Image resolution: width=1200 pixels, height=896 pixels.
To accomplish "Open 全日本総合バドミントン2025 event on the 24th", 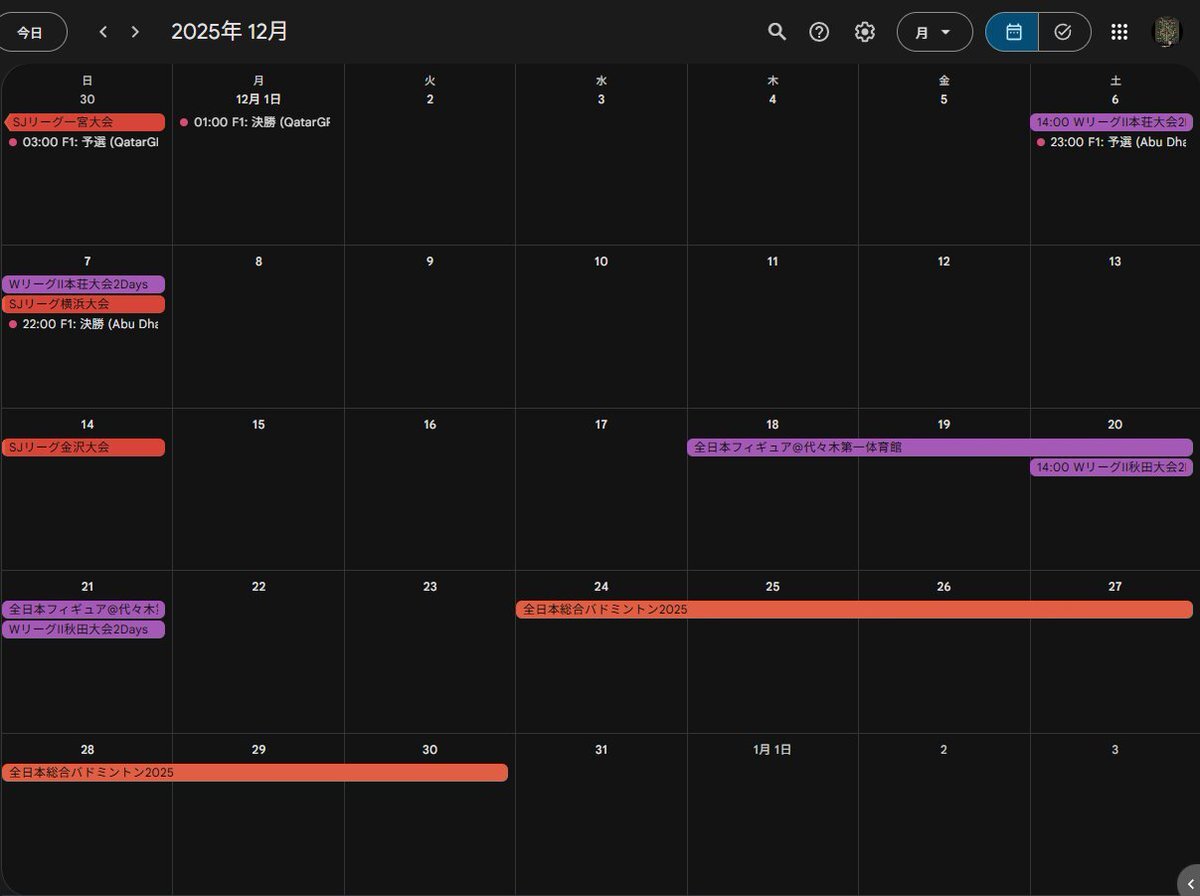I will pyautogui.click(x=853, y=610).
